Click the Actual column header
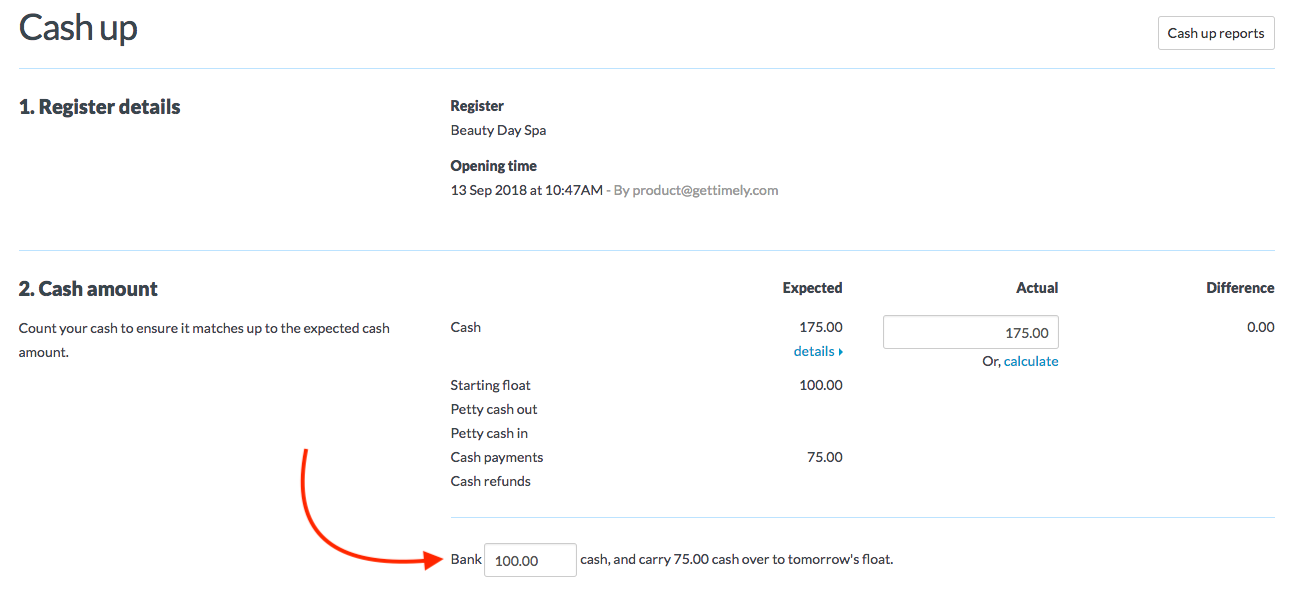This screenshot has height=590, width=1290. tap(1037, 287)
